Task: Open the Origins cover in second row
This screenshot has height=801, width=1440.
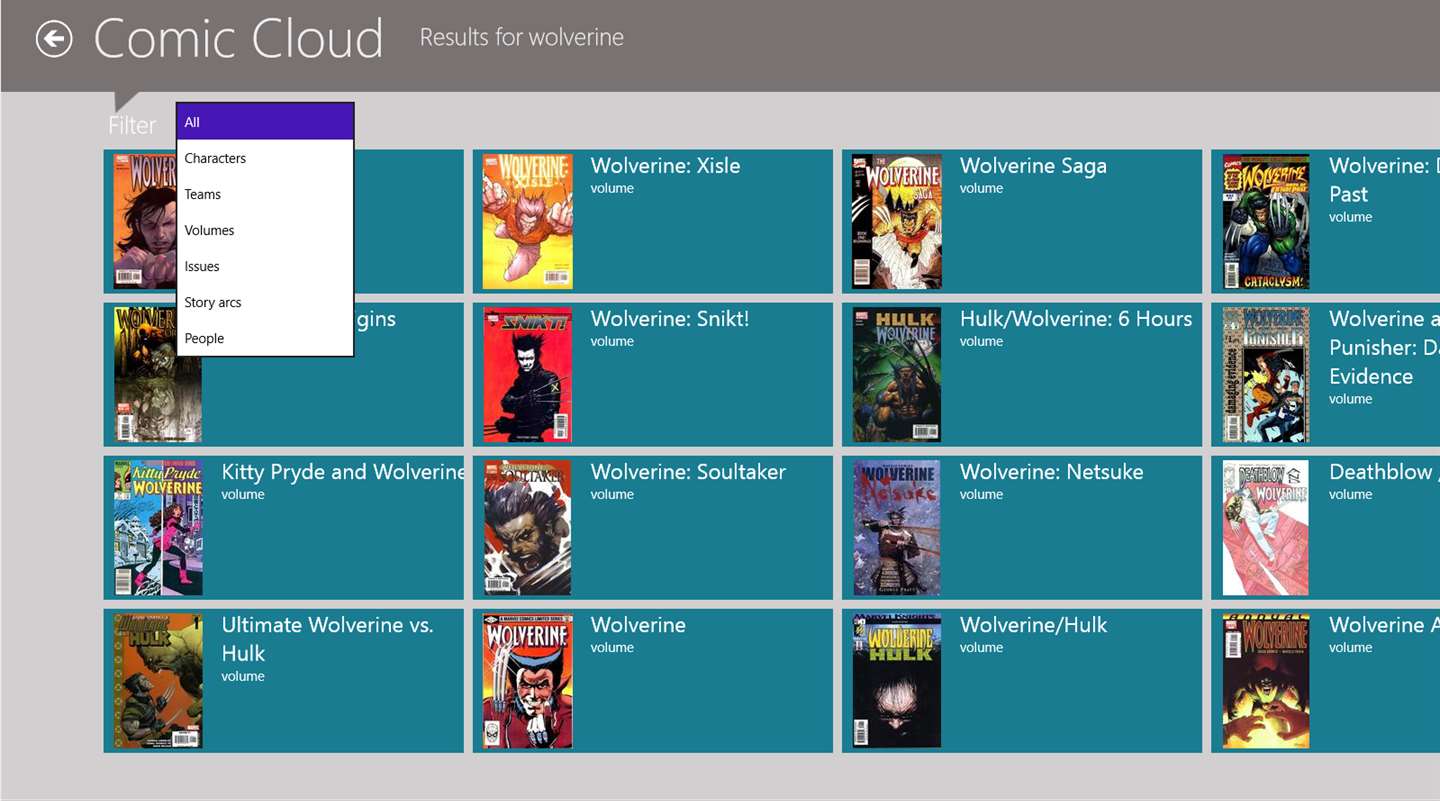Action: 158,374
